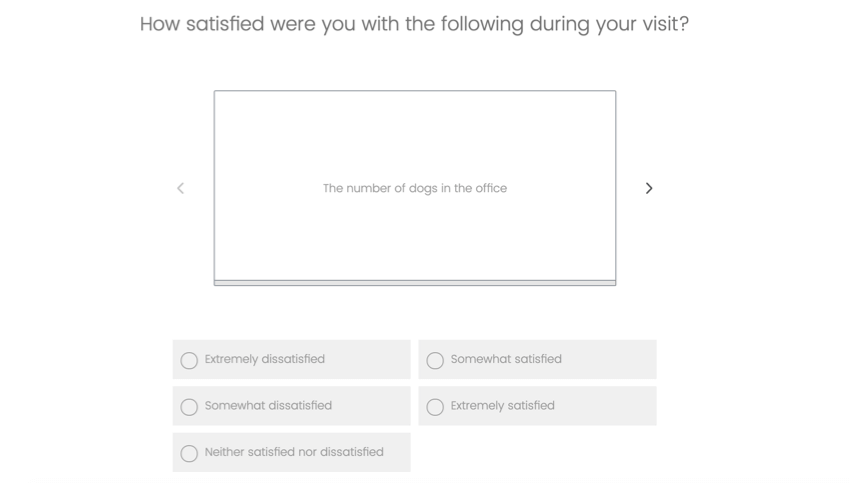Choose the Neither satisfied nor dissatisfied radio circle
Screen dimensions: 850x483
click(189, 453)
